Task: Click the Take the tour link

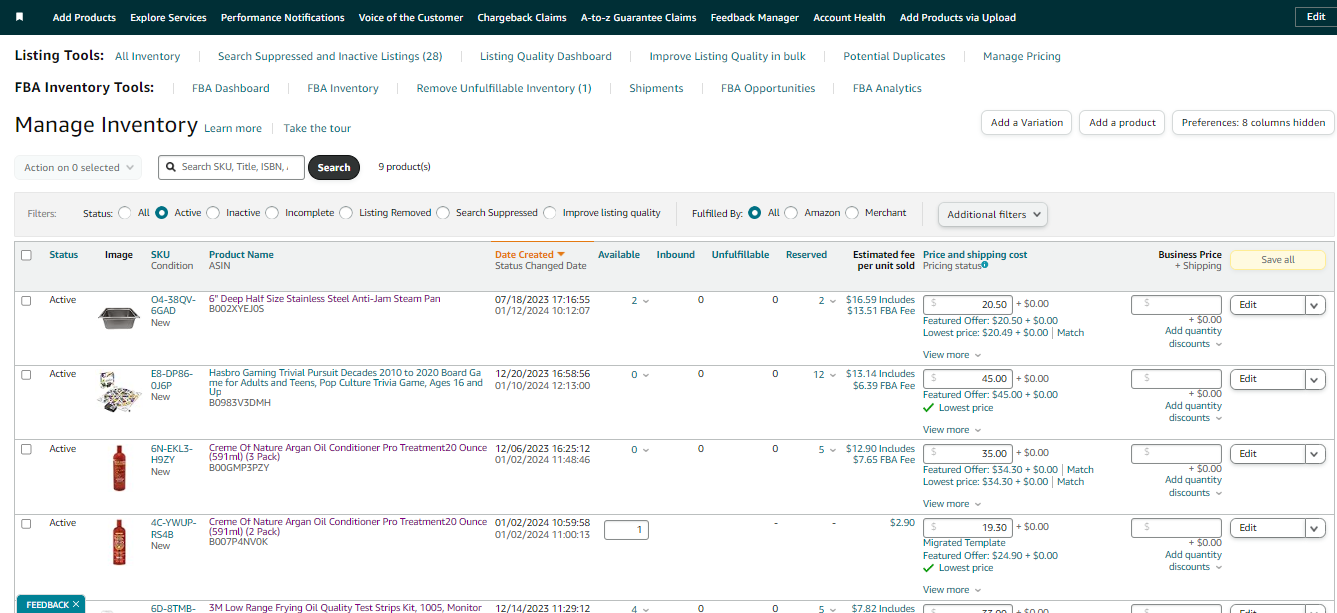Action: click(317, 128)
